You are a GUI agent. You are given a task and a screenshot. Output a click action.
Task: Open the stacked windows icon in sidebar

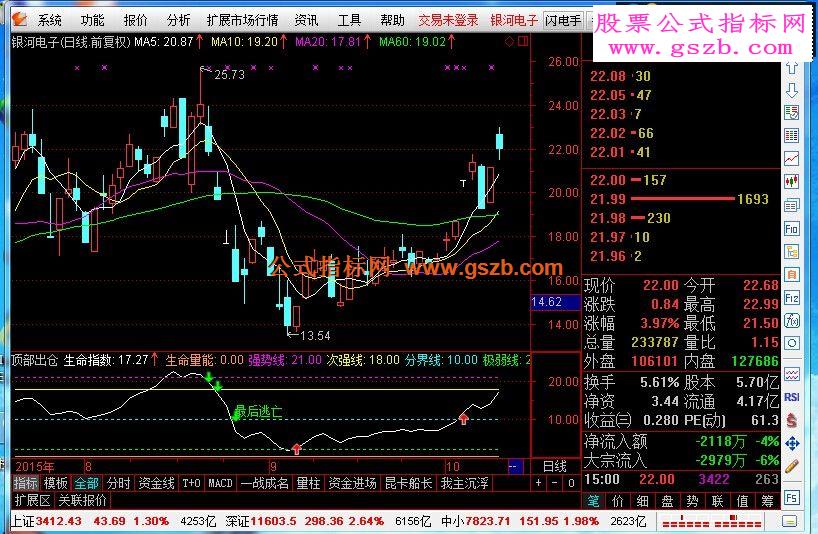coord(792,205)
